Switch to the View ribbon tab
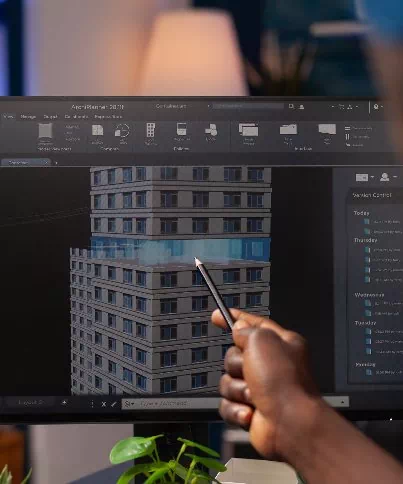 8,117
